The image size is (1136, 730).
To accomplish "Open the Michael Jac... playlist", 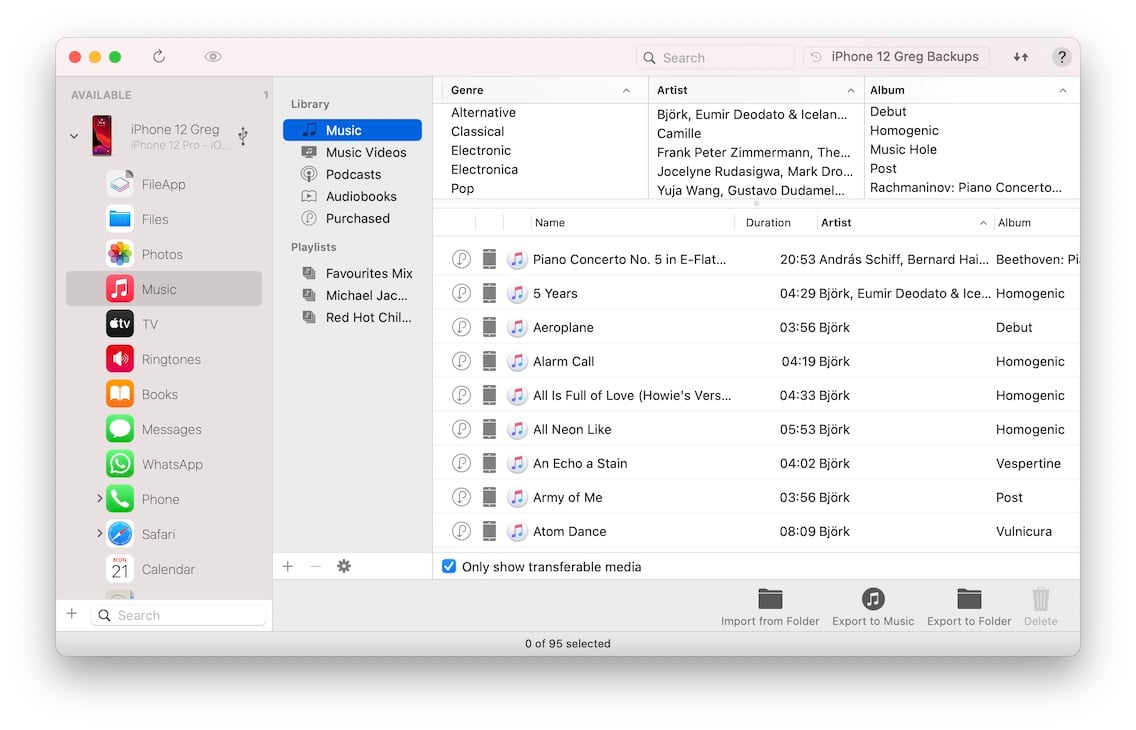I will tap(352, 295).
